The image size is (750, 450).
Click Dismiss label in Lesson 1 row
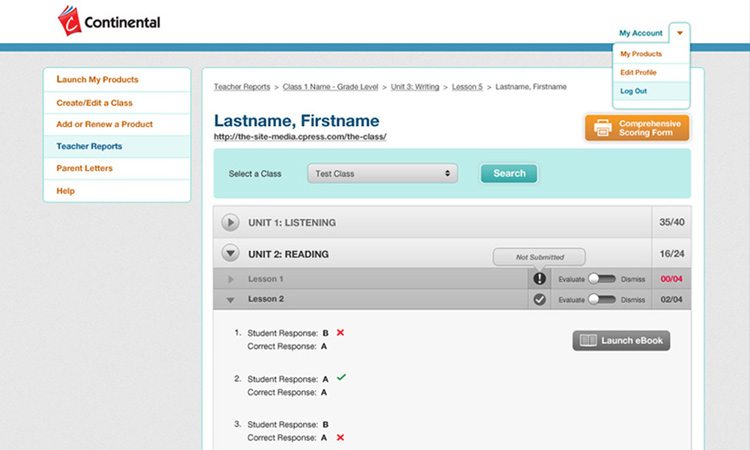coord(633,279)
